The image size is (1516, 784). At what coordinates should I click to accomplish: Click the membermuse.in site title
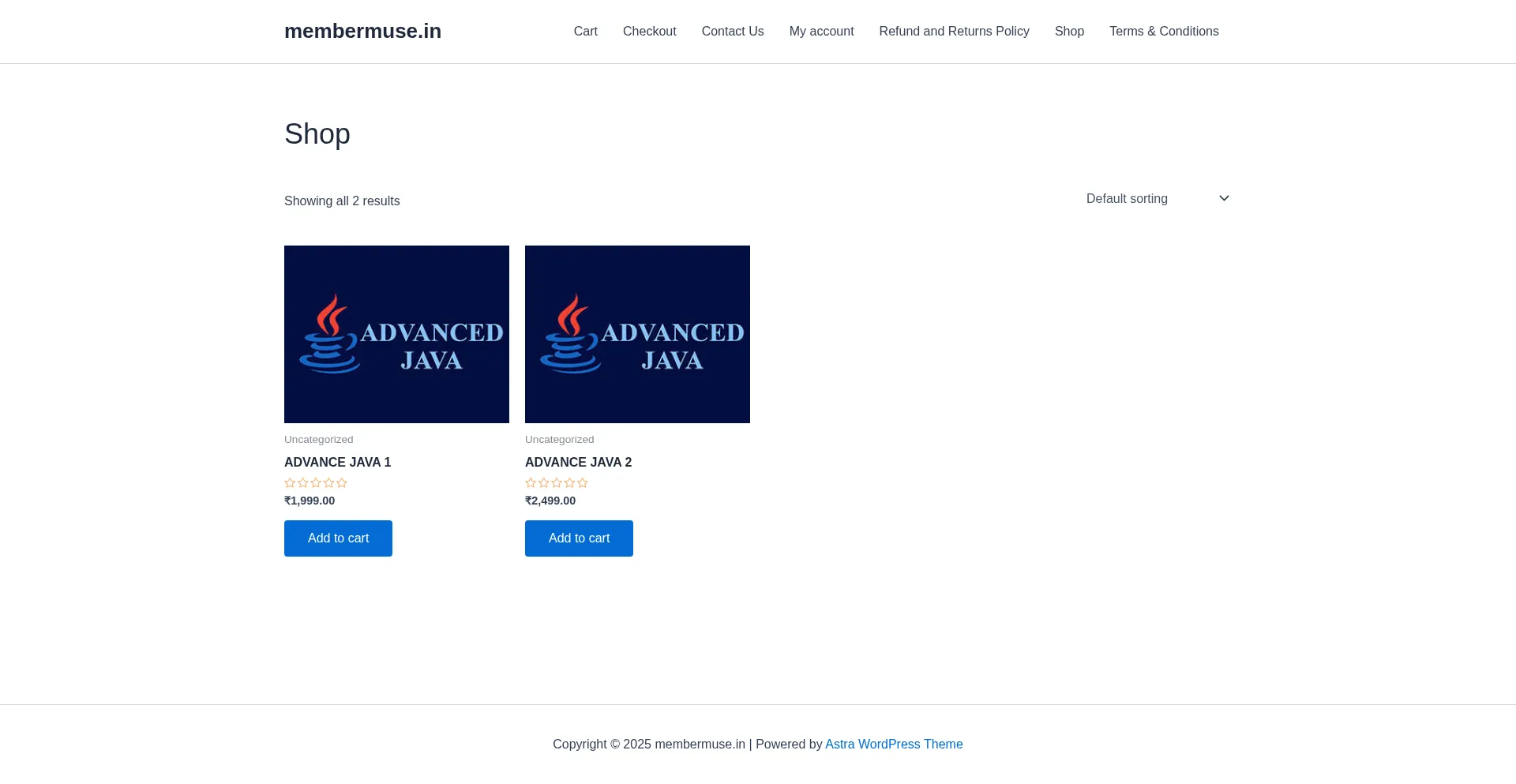tap(362, 31)
